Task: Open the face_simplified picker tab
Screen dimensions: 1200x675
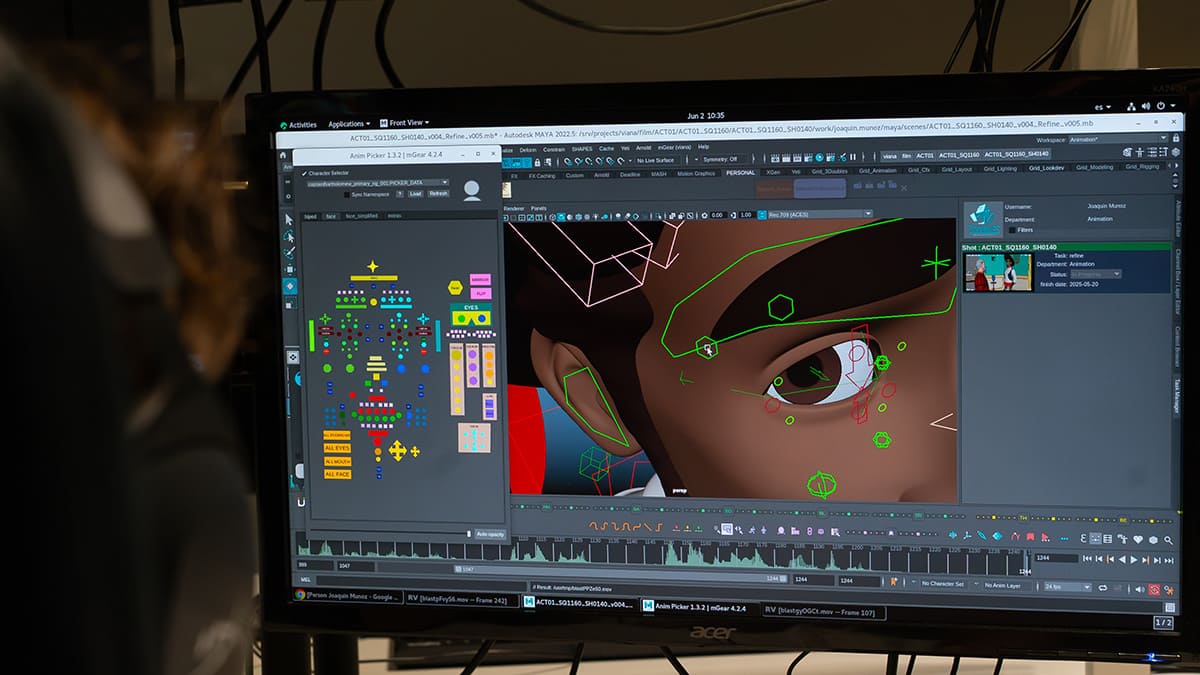Action: click(362, 216)
